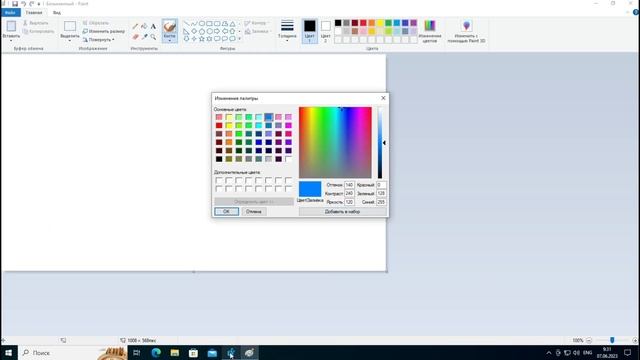Screen dimensions: 640x360
Task: Open the shape Outline (Контур) dropdown
Action: 257,23
